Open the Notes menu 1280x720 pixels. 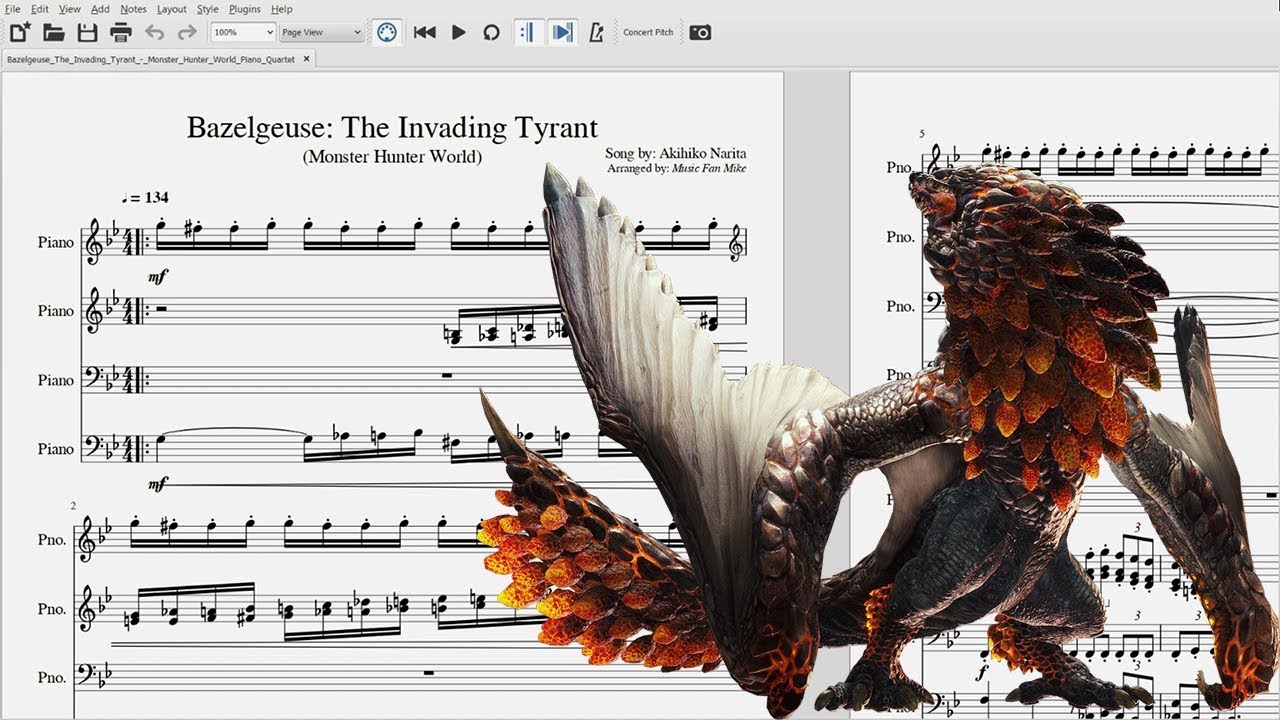(x=133, y=9)
